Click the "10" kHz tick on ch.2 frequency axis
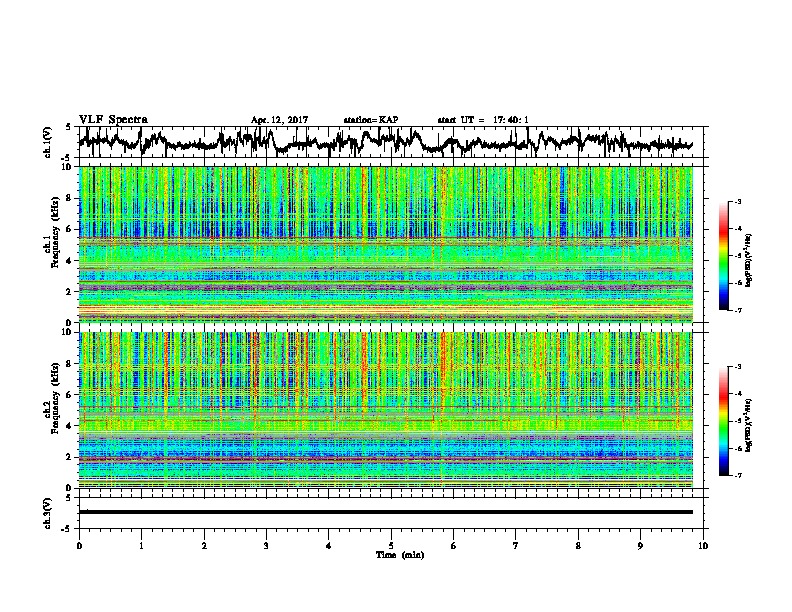 [67, 332]
